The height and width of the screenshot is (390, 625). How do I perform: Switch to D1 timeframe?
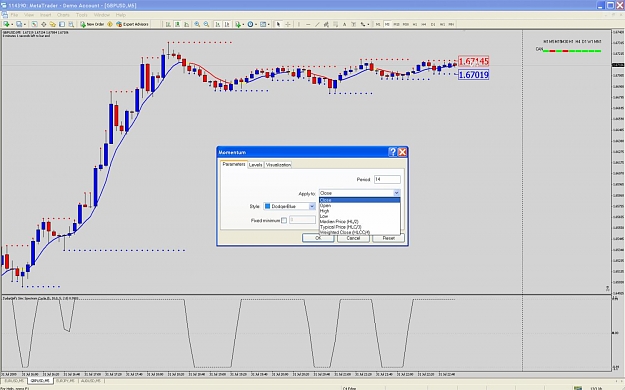click(x=433, y=24)
